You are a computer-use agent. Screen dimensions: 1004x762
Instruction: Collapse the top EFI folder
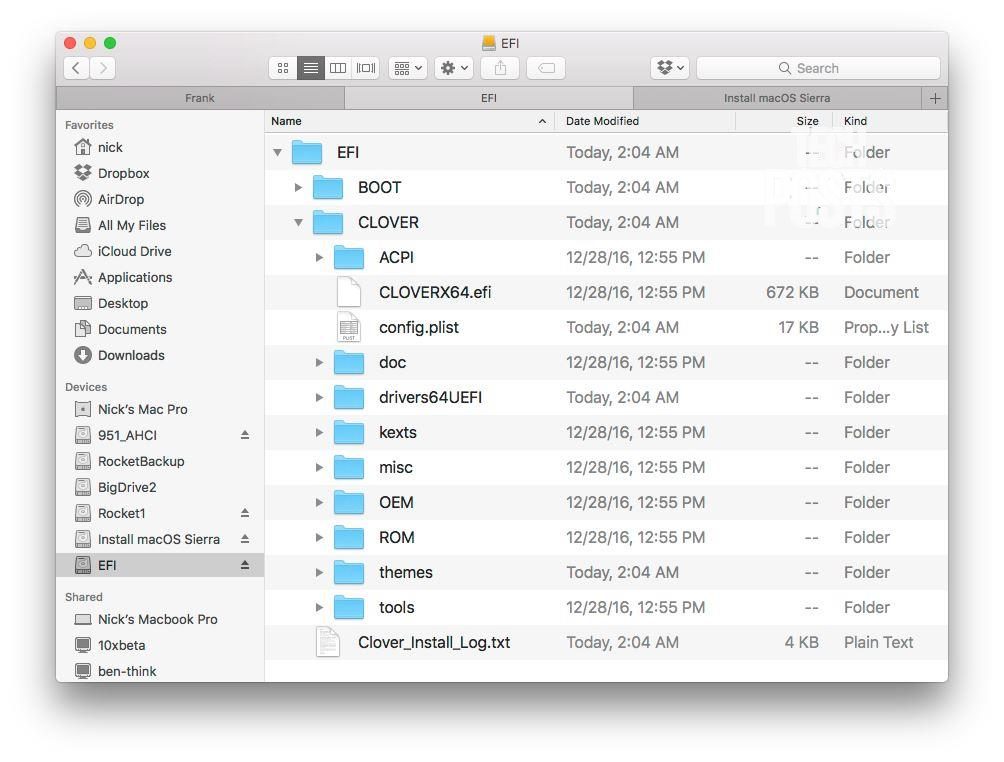[277, 152]
